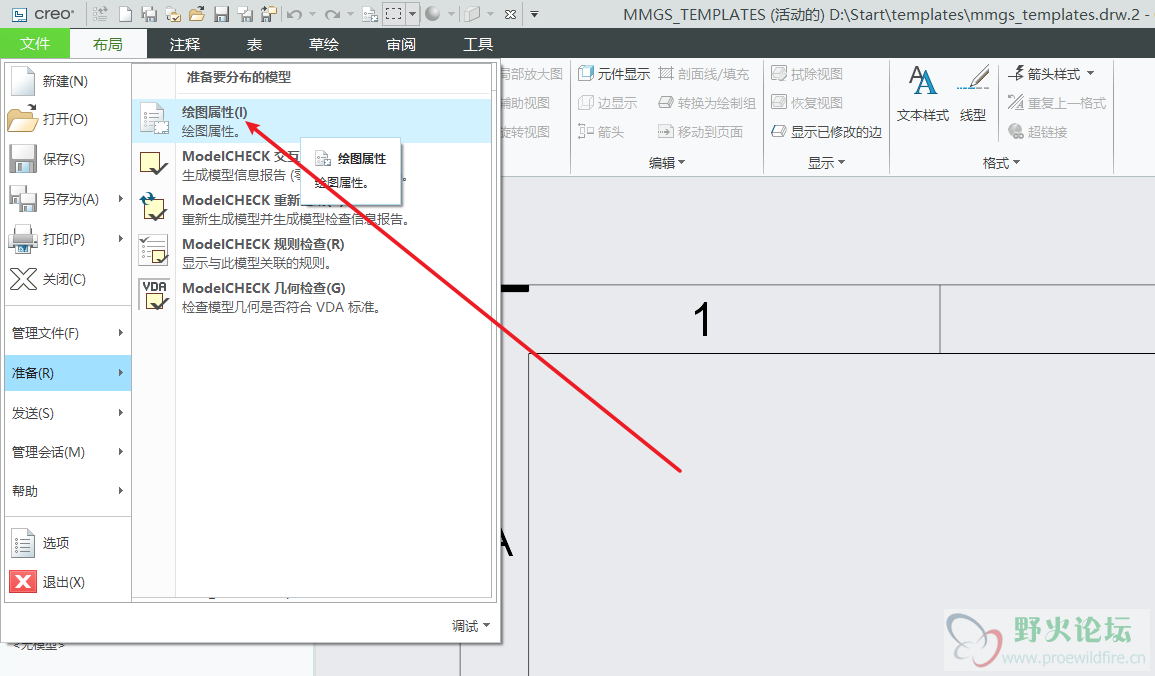Viewport: 1155px width, 676px height.
Task: Switch to the 注释 ribbon tab
Action: tap(184, 44)
